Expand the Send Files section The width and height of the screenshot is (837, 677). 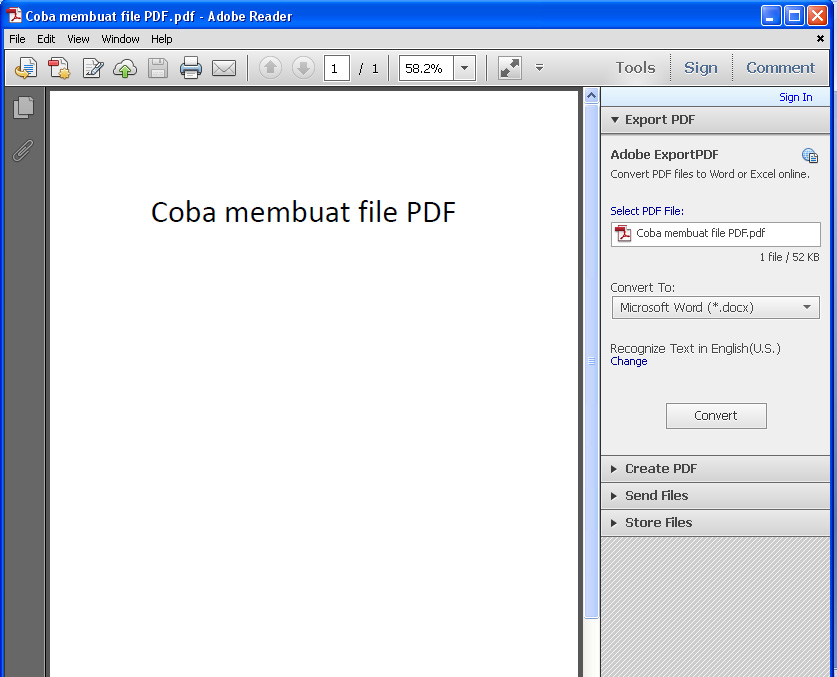pyautogui.click(x=715, y=495)
